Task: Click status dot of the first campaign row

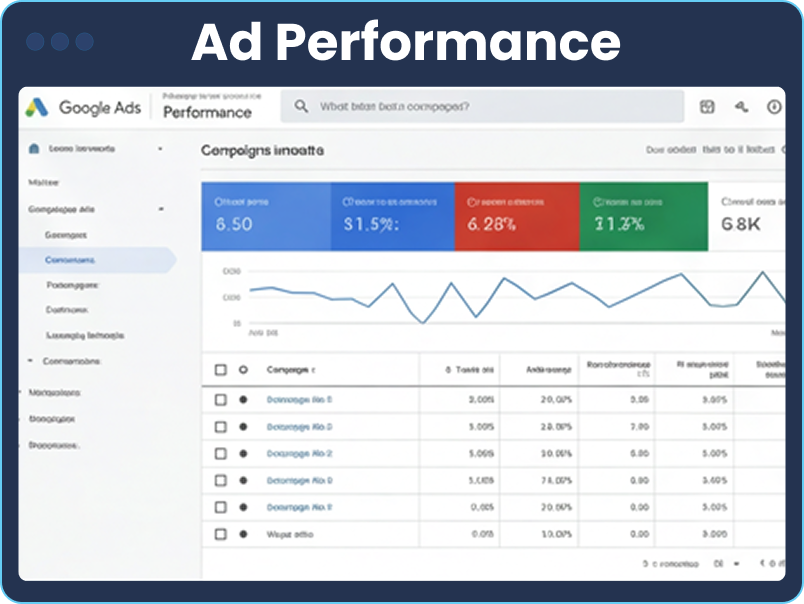Action: coord(243,399)
